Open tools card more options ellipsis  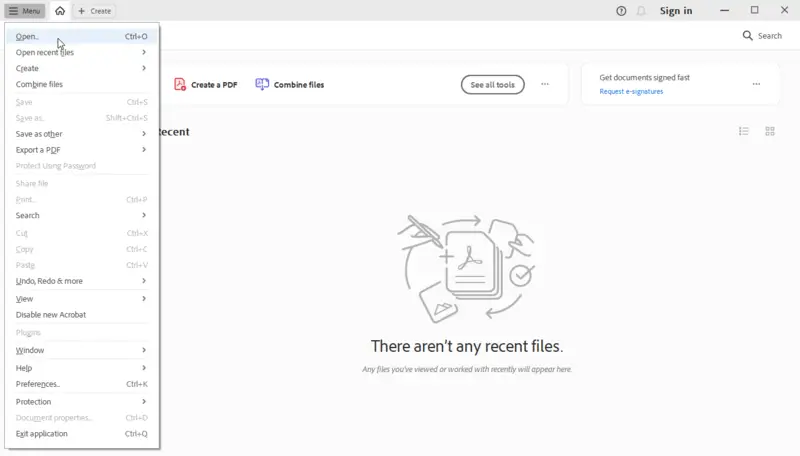pos(545,84)
